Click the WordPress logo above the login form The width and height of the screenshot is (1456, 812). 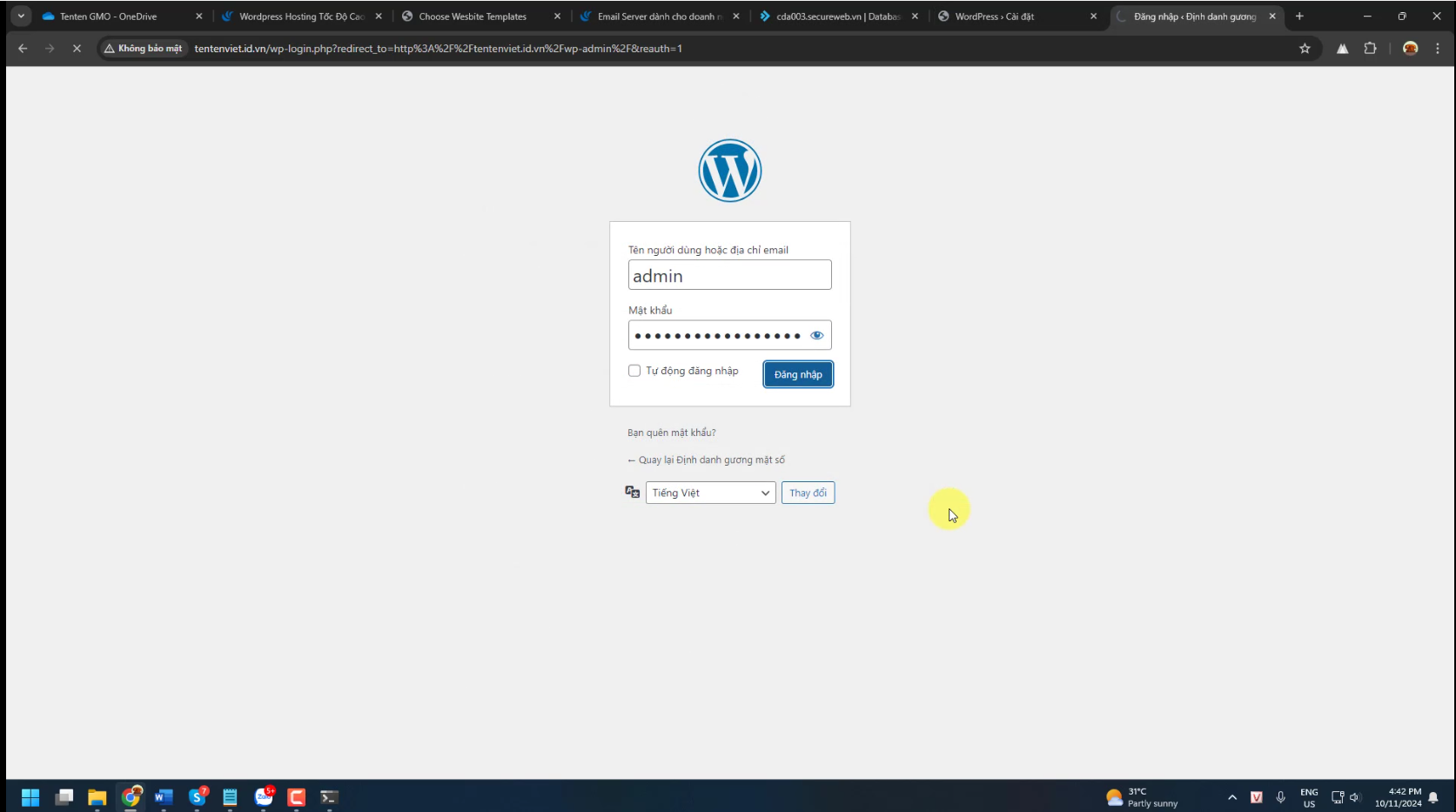[x=729, y=171]
